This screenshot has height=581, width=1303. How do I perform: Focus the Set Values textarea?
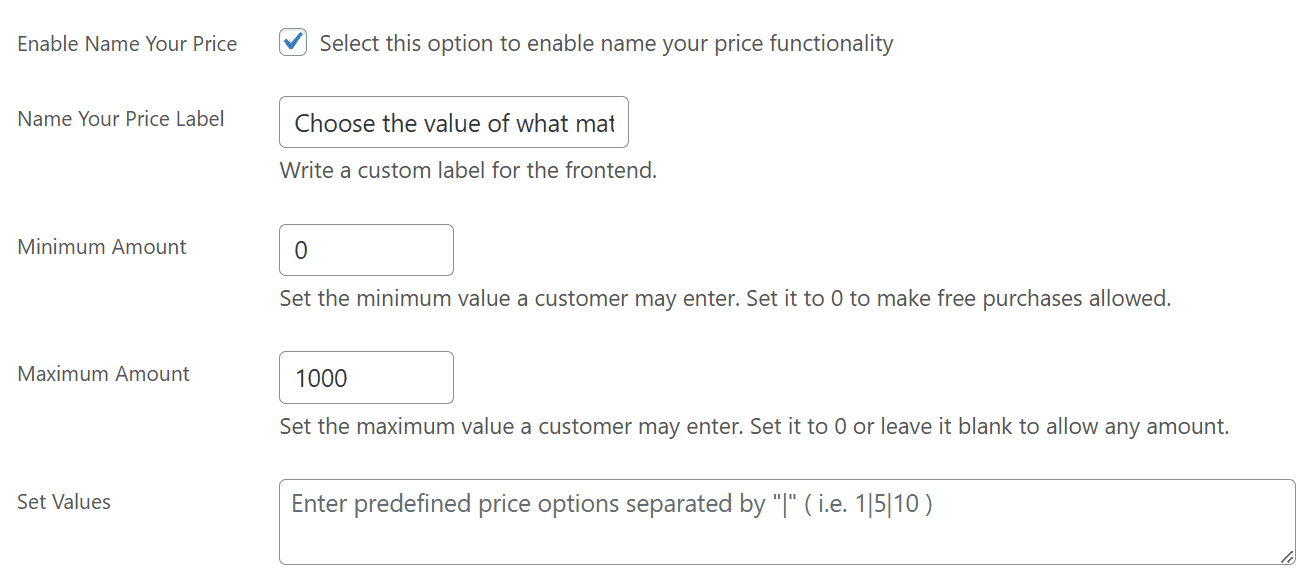[787, 522]
